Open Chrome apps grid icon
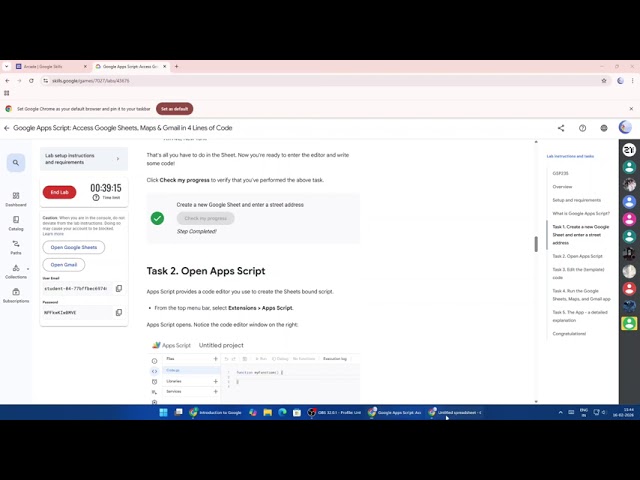The image size is (640, 480). coord(7,93)
